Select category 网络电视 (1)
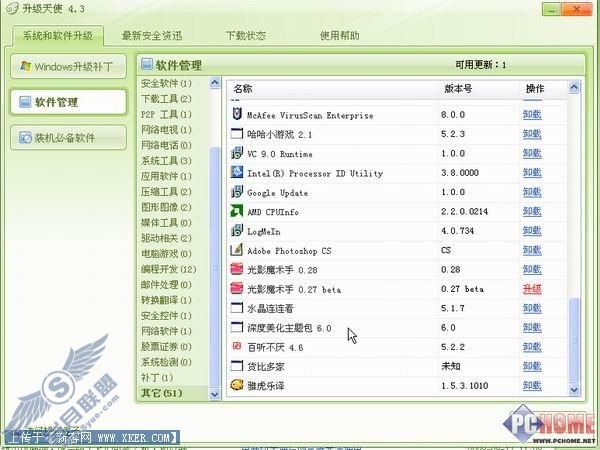The width and height of the screenshot is (600, 450). [x=166, y=130]
